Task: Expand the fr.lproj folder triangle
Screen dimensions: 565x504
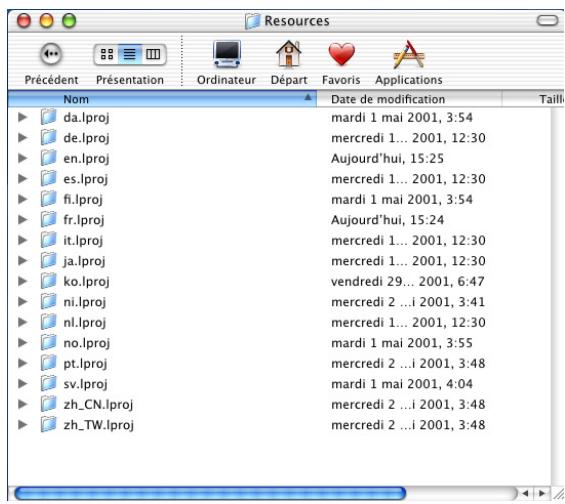Action: pyautogui.click(x=23, y=219)
